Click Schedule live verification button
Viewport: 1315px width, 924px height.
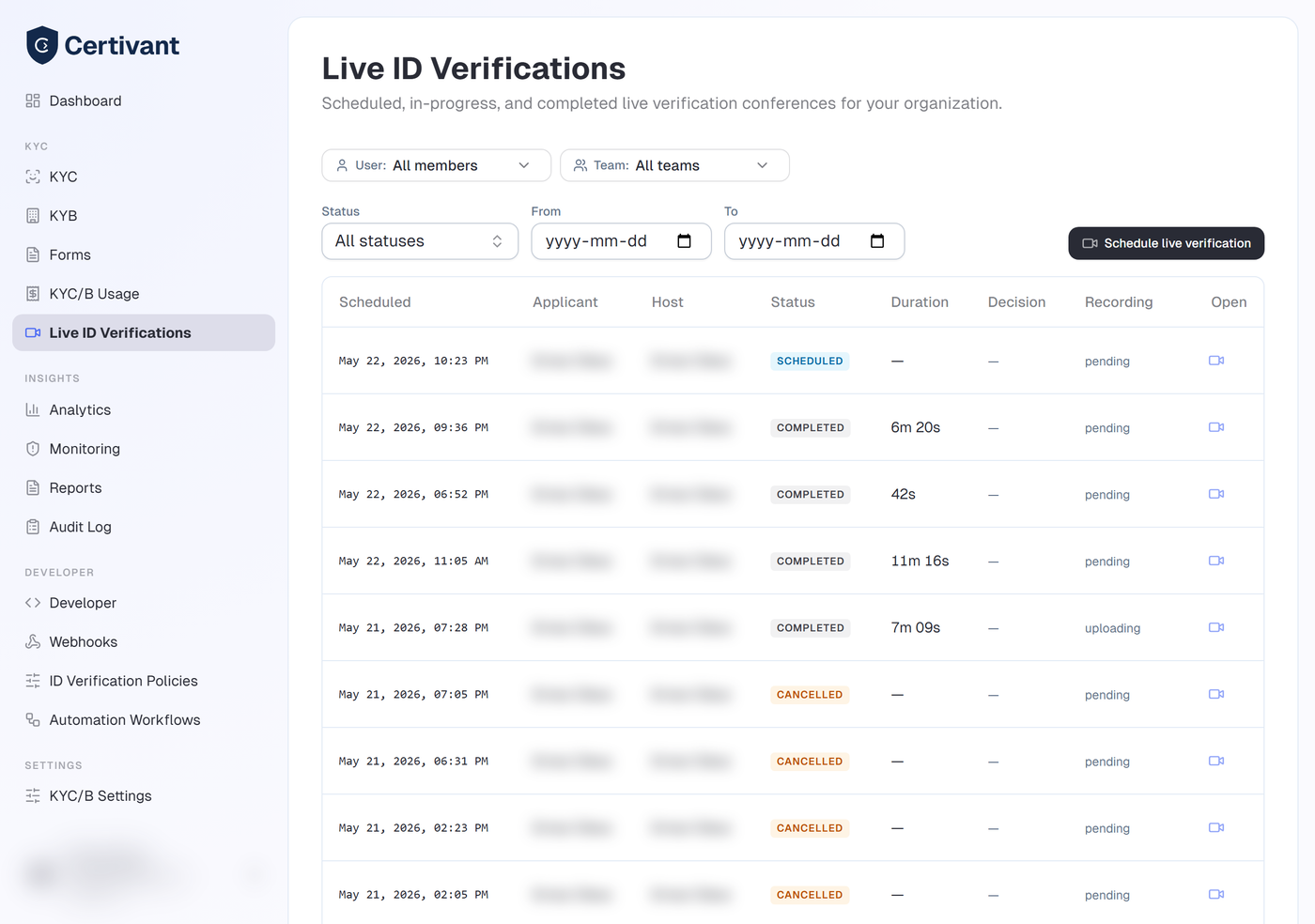pyautogui.click(x=1167, y=243)
